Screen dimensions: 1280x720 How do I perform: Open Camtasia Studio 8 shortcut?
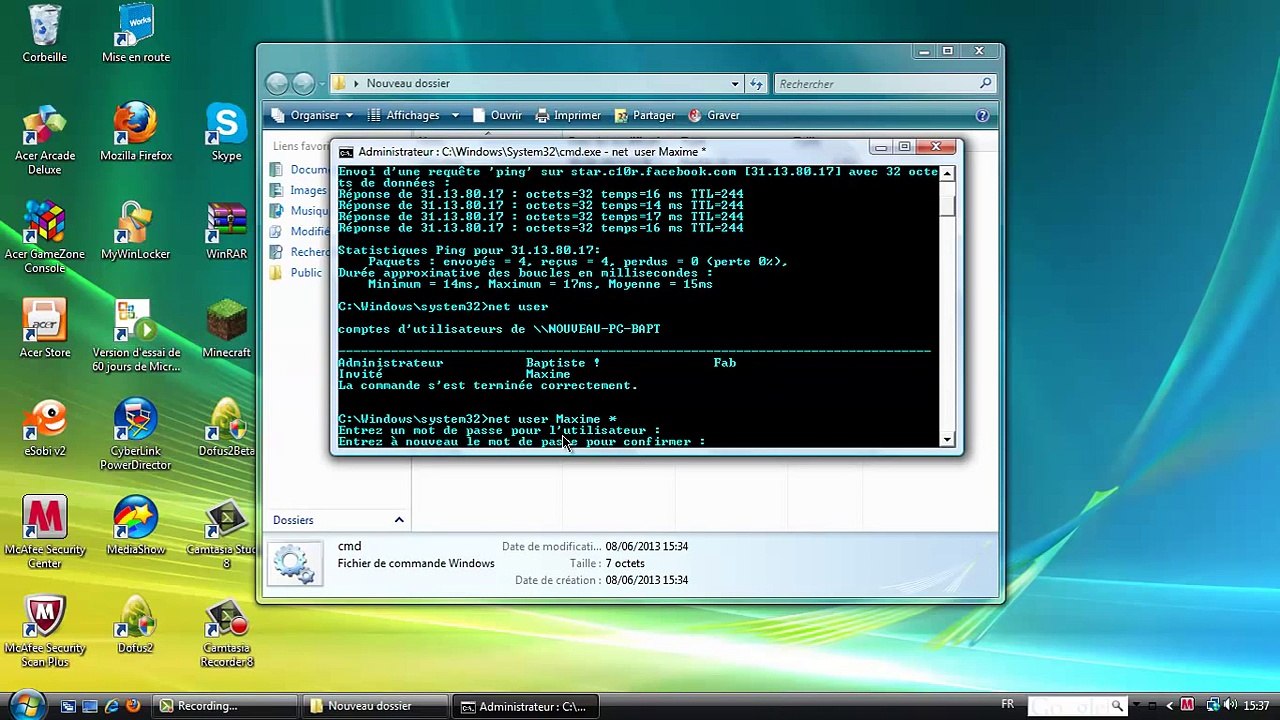click(x=227, y=533)
